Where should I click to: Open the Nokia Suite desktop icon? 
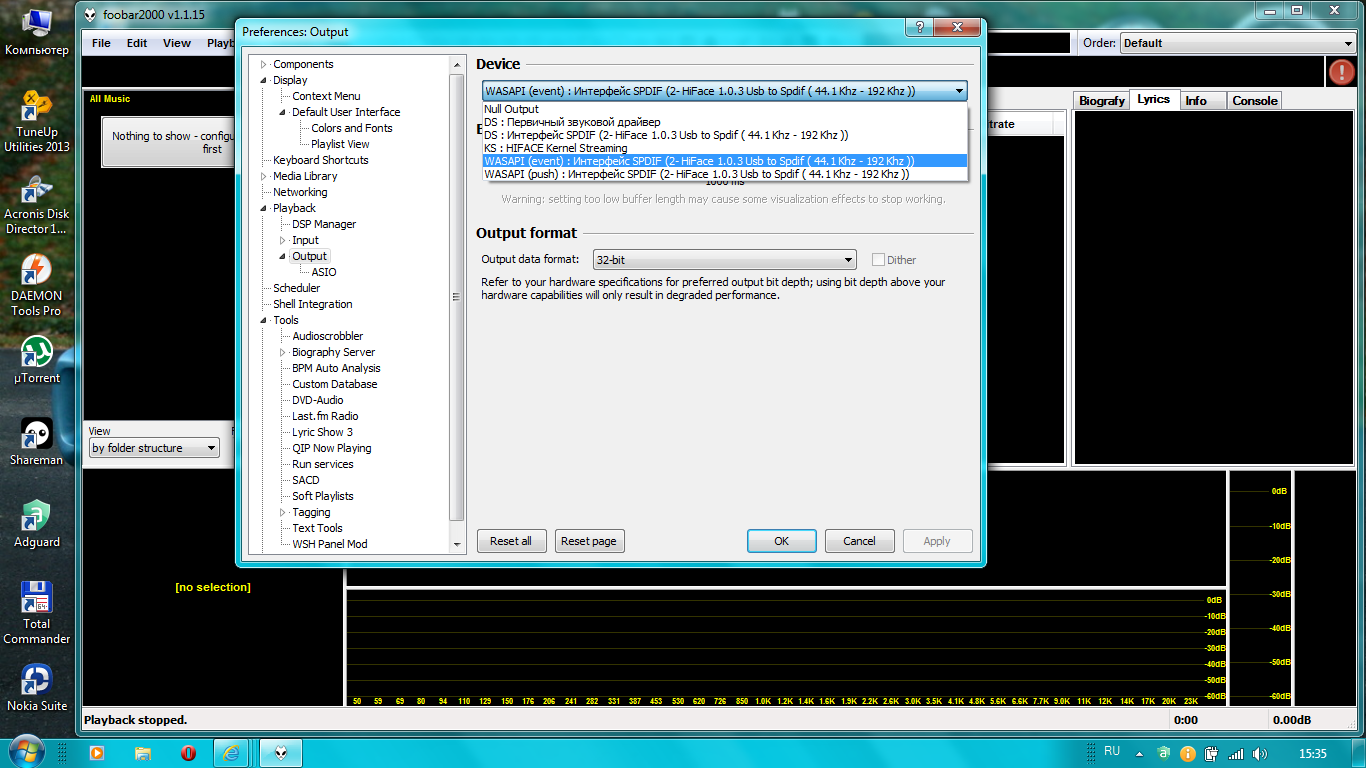click(37, 688)
